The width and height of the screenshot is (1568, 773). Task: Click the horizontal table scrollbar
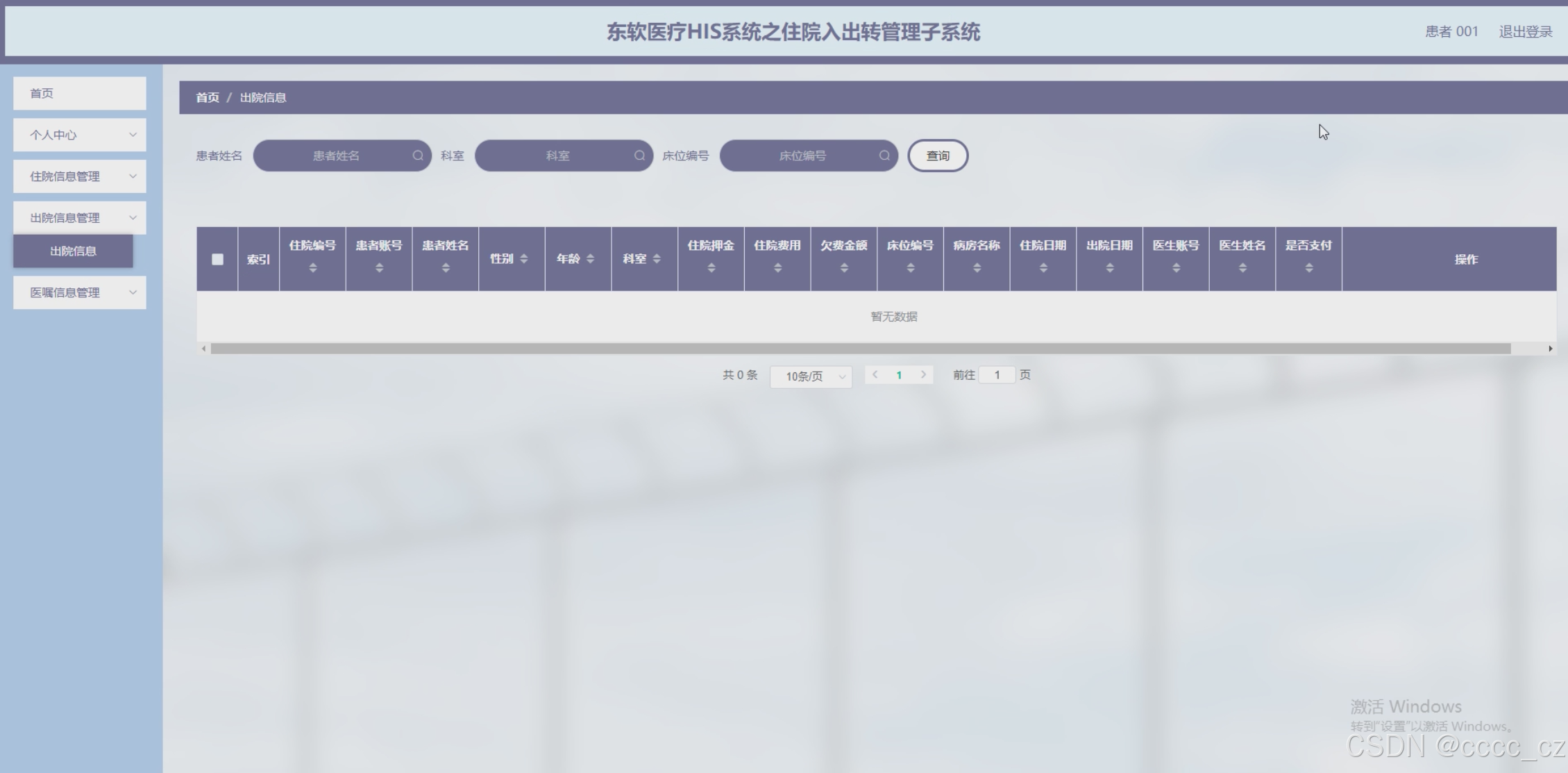click(x=861, y=349)
